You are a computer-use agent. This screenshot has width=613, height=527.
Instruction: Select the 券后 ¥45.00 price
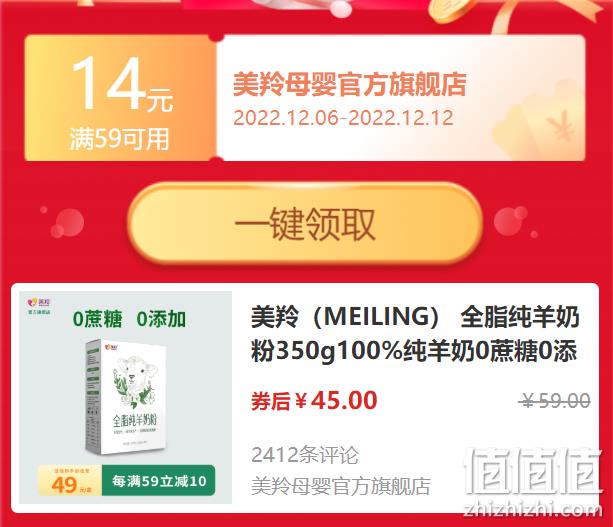pyautogui.click(x=314, y=401)
